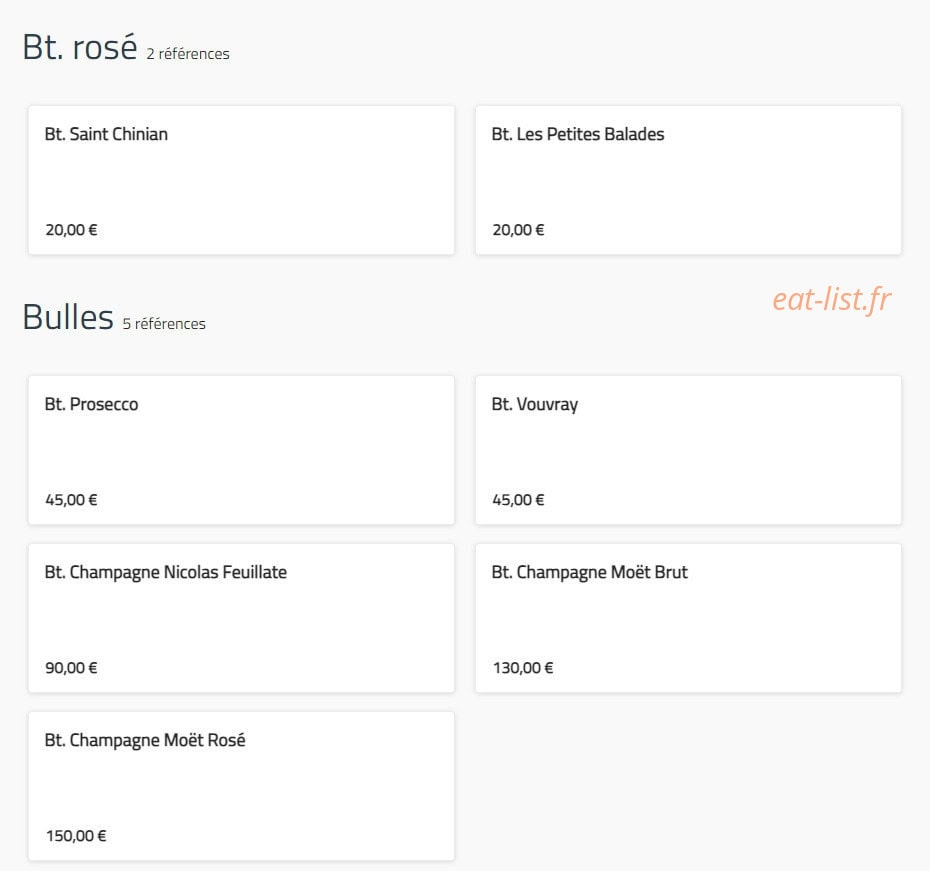This screenshot has width=930, height=871.
Task: Open the Bt. Saint Chinian card
Action: pos(241,180)
